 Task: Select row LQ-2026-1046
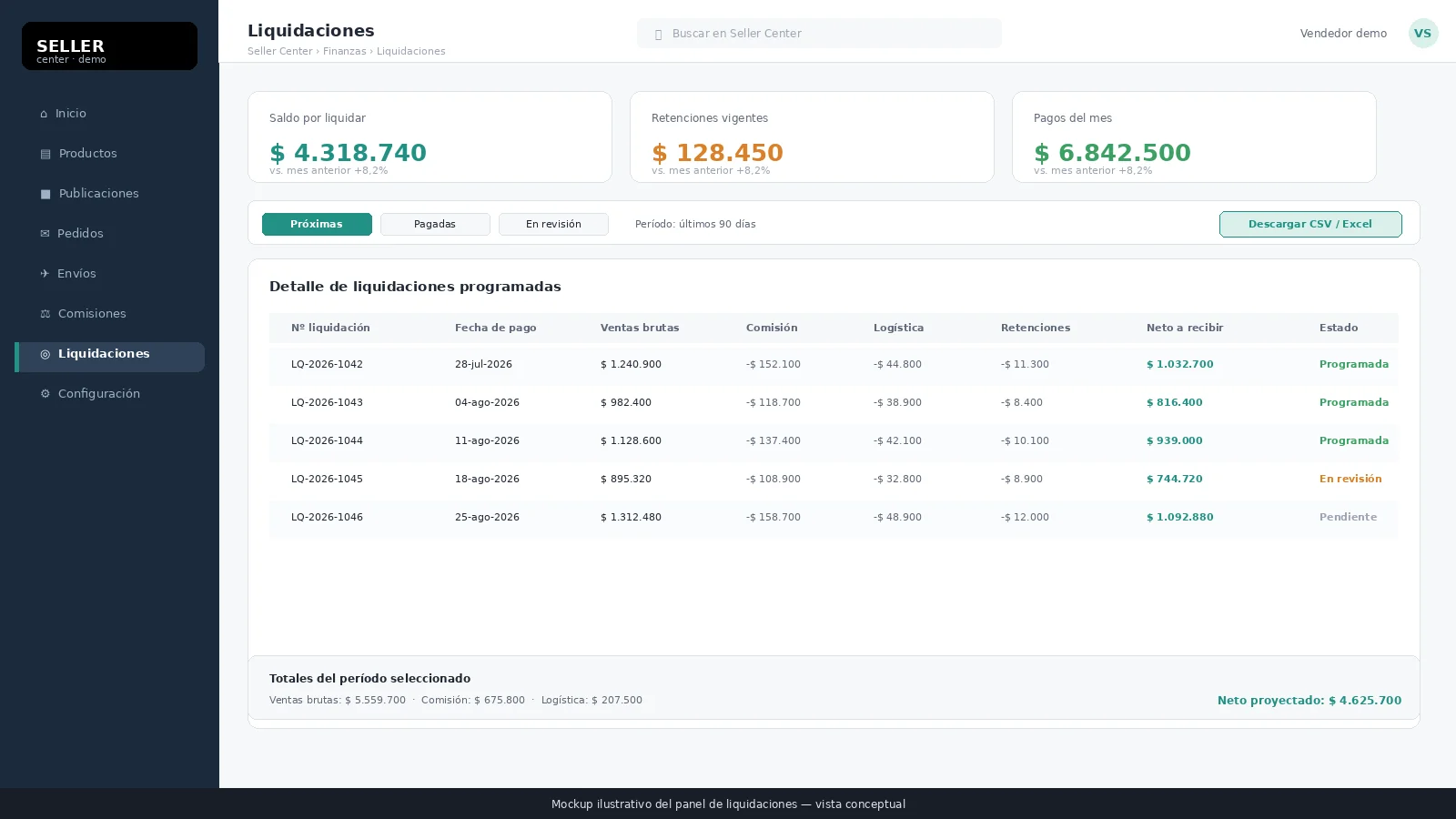(x=834, y=518)
